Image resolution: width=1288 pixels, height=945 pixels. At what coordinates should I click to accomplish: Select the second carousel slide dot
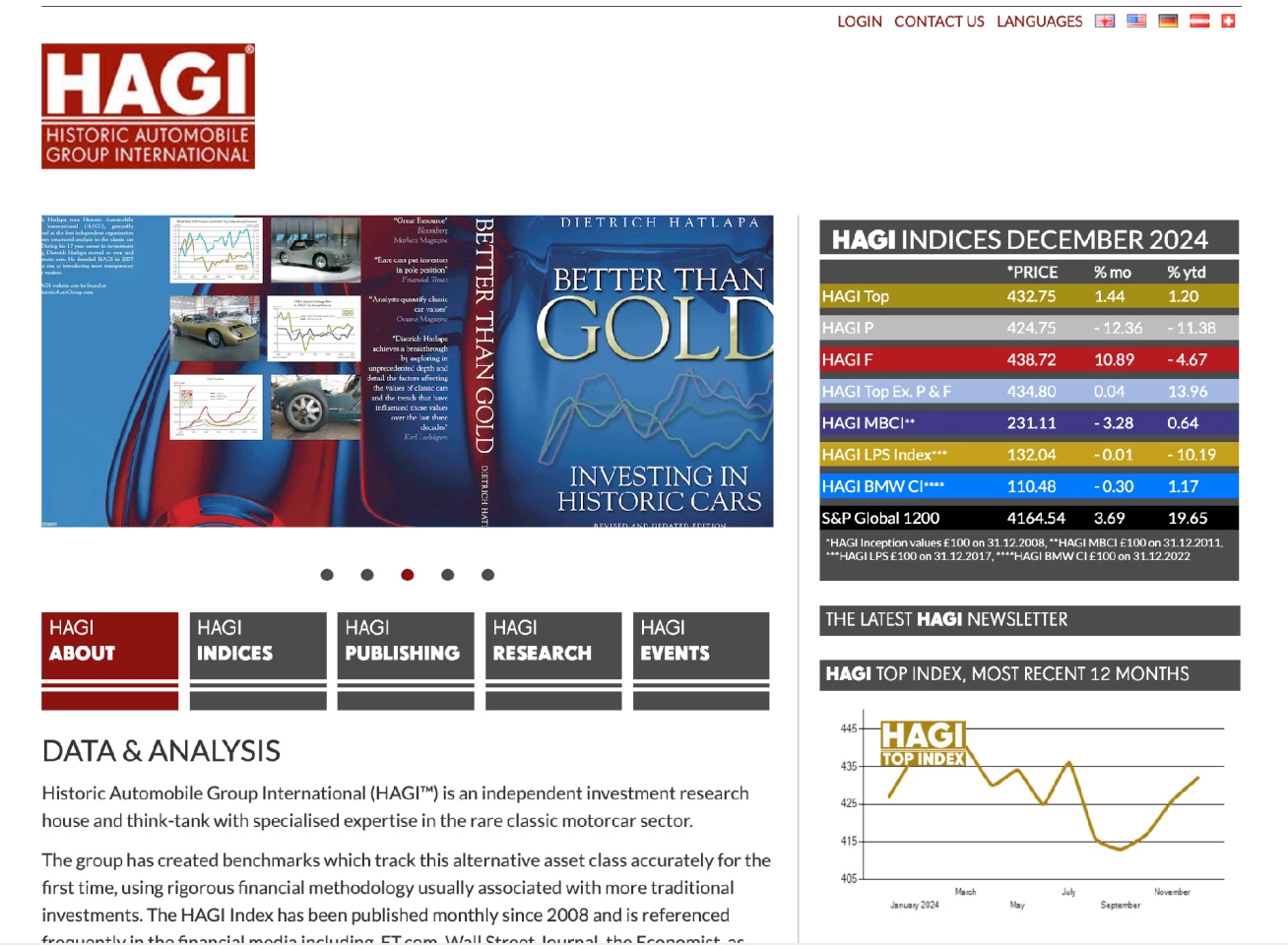(x=367, y=575)
